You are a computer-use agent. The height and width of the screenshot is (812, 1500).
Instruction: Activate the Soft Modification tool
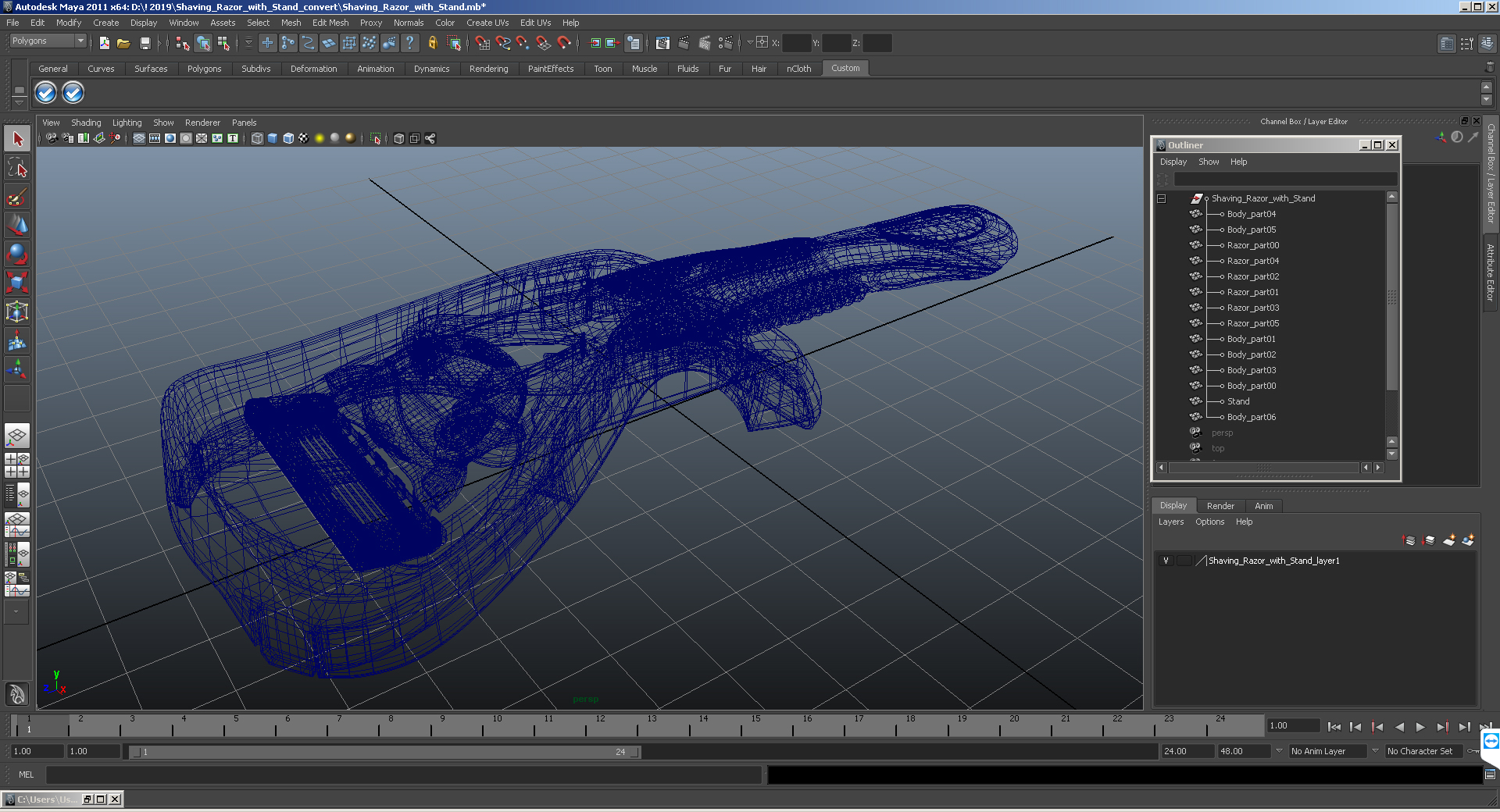click(x=17, y=340)
